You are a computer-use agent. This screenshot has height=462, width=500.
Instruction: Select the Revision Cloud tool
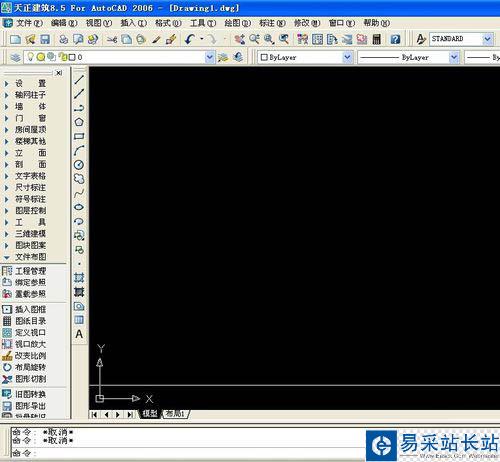(x=79, y=179)
